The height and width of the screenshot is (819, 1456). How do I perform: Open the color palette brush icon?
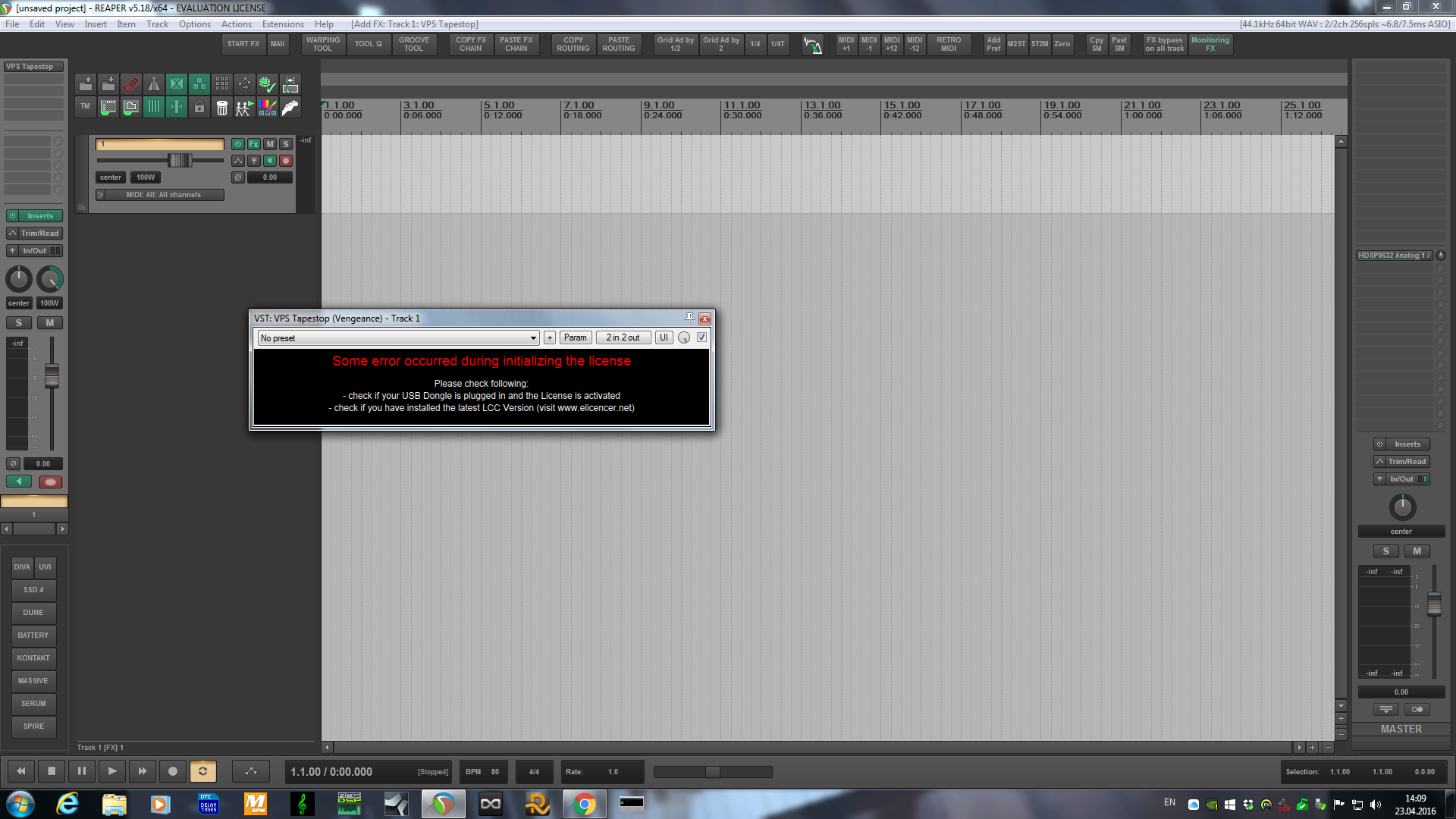tap(267, 108)
